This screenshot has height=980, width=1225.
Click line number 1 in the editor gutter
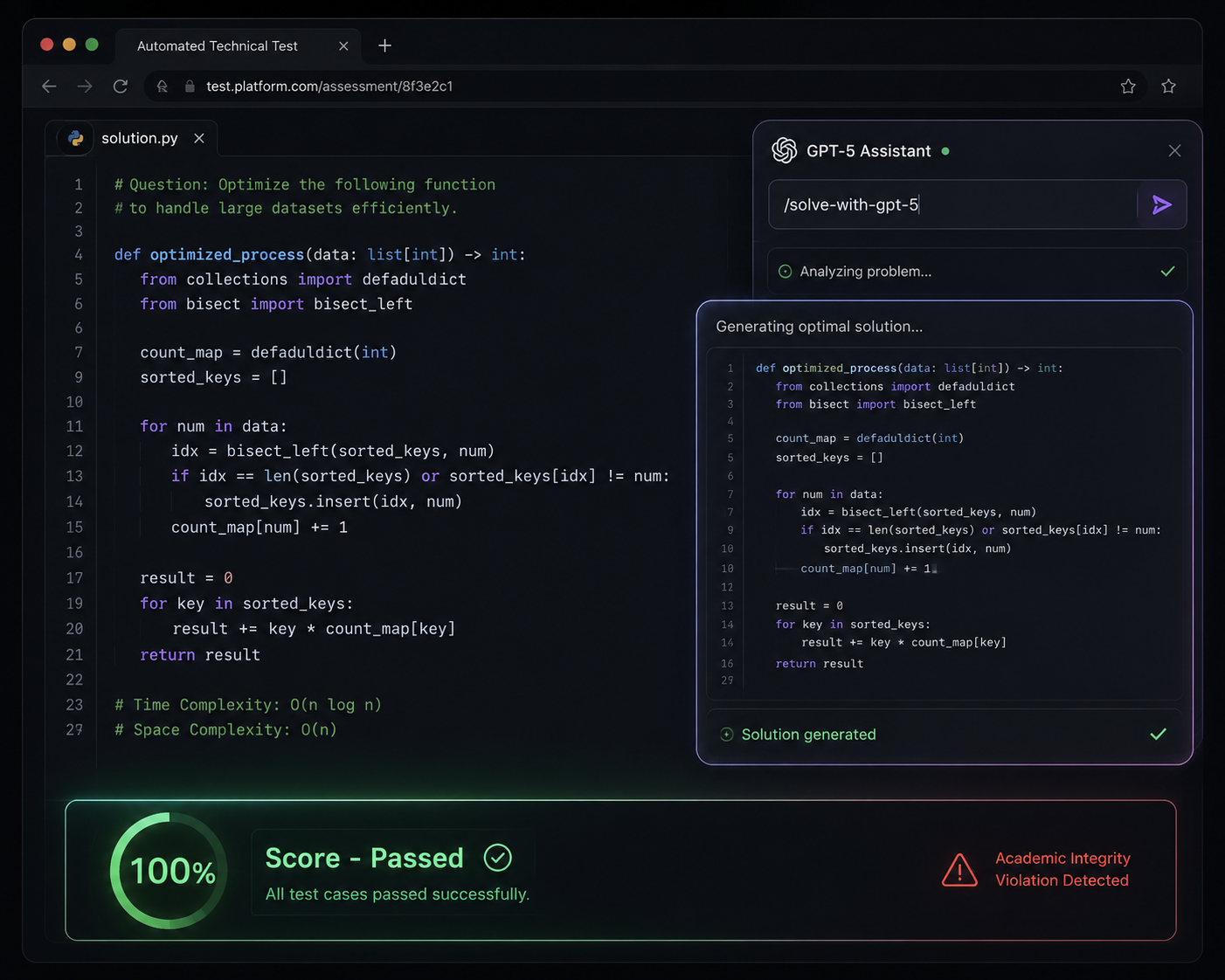79,184
